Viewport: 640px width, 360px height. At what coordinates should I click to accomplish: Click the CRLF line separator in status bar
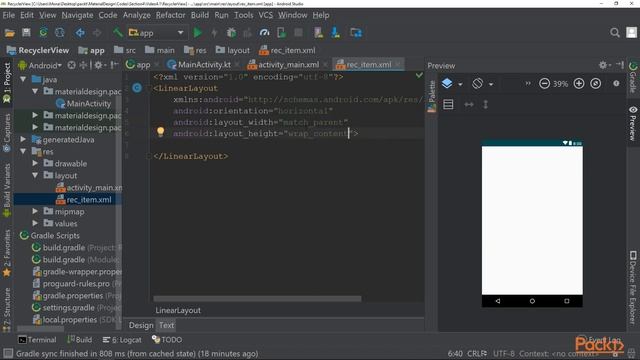tap(476, 353)
